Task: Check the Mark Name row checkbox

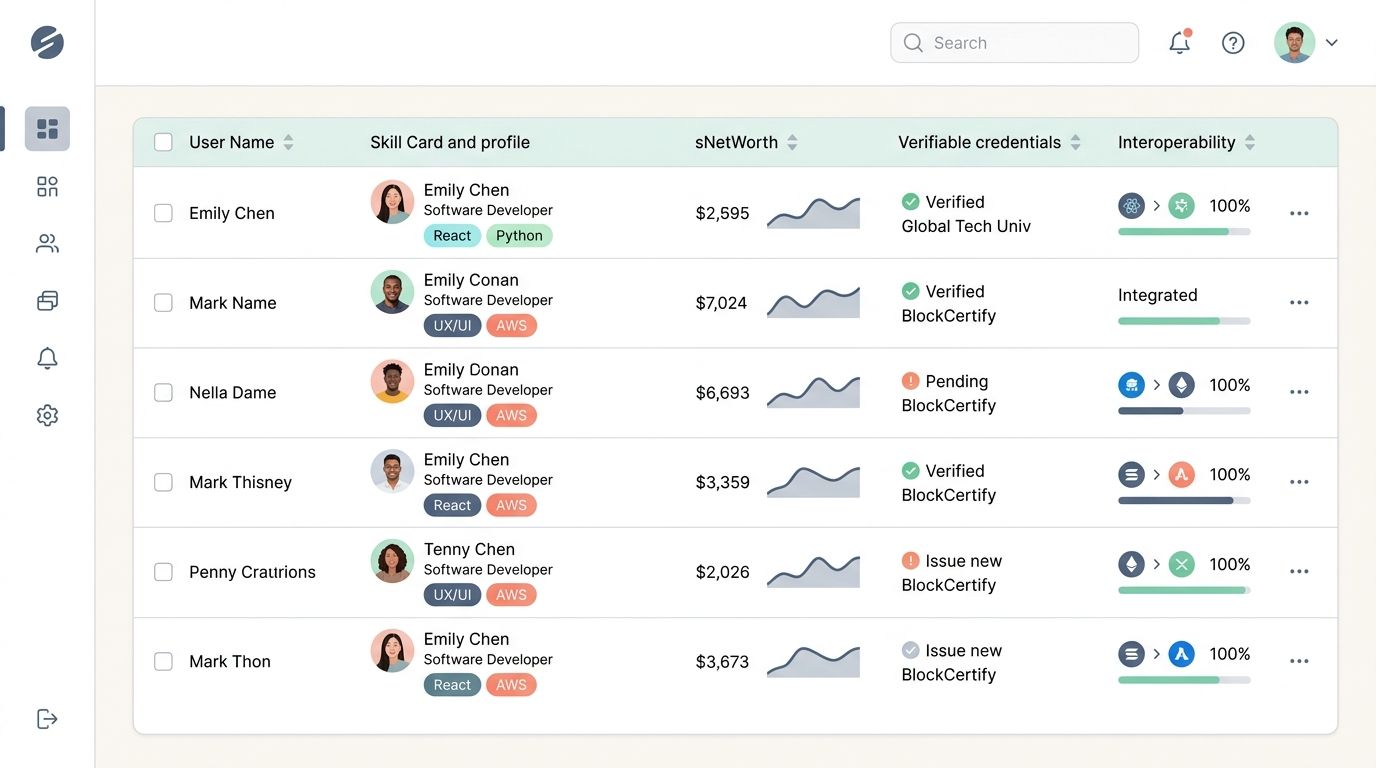Action: (163, 303)
